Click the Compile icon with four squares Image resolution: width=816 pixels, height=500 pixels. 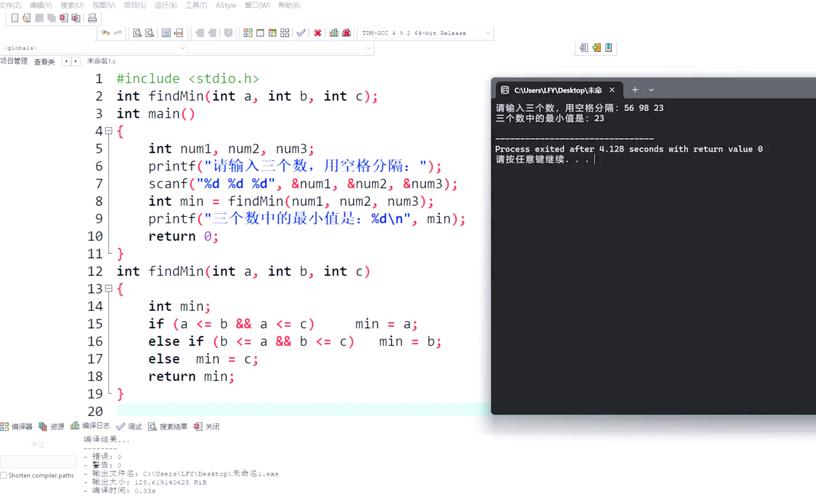point(248,33)
